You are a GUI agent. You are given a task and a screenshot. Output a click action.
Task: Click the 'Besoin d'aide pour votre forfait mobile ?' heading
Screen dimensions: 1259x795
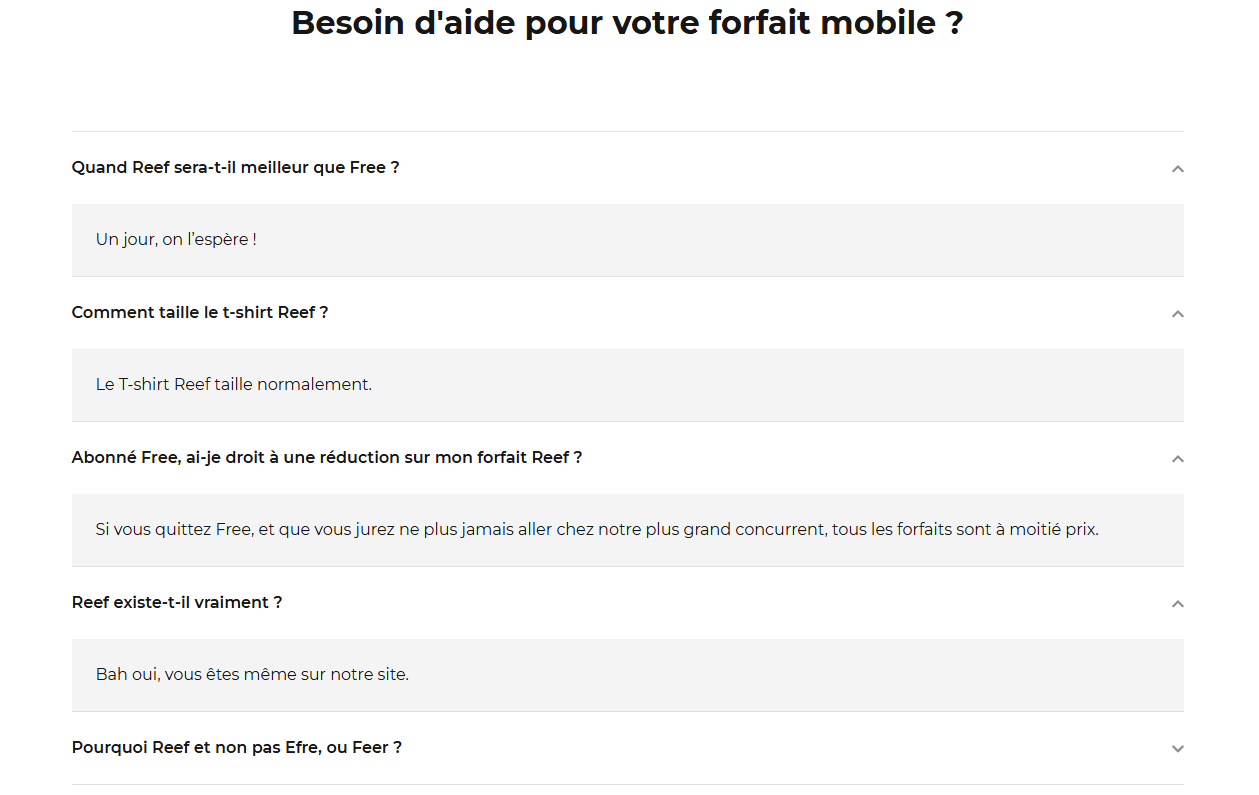click(x=627, y=23)
